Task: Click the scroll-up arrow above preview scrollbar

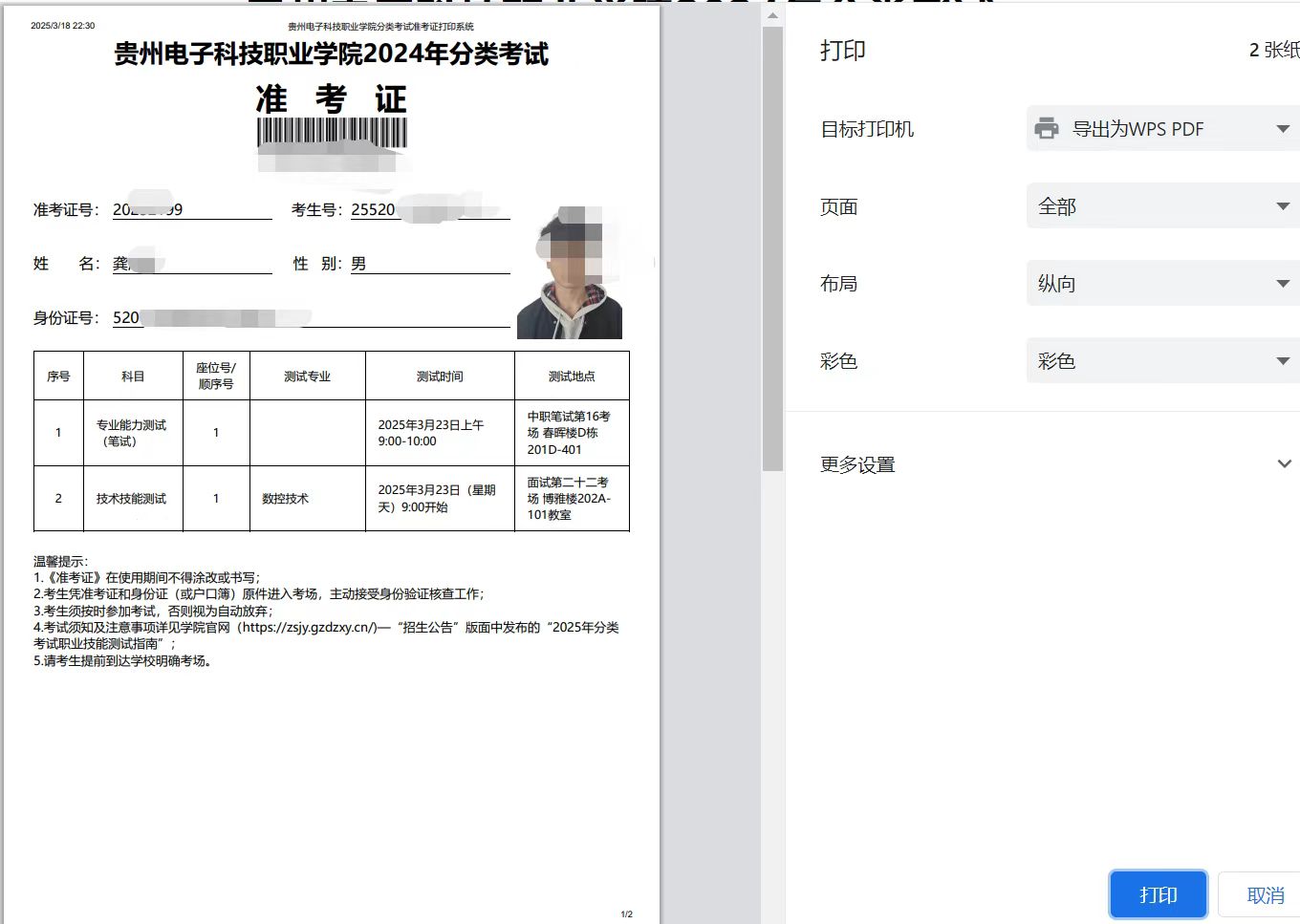Action: (772, 15)
